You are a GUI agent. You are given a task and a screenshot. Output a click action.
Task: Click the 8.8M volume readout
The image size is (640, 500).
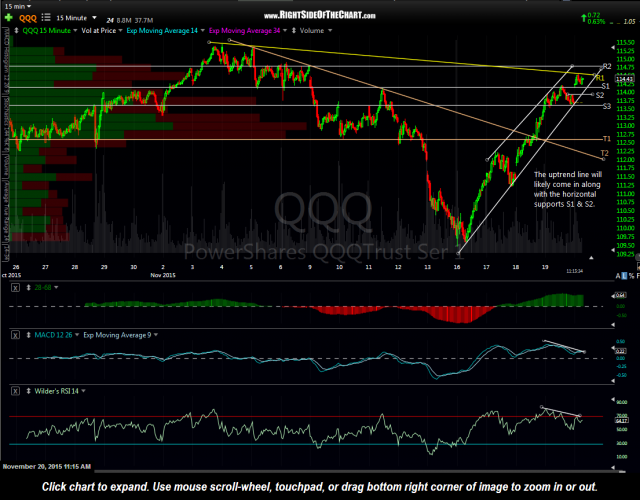(x=124, y=20)
